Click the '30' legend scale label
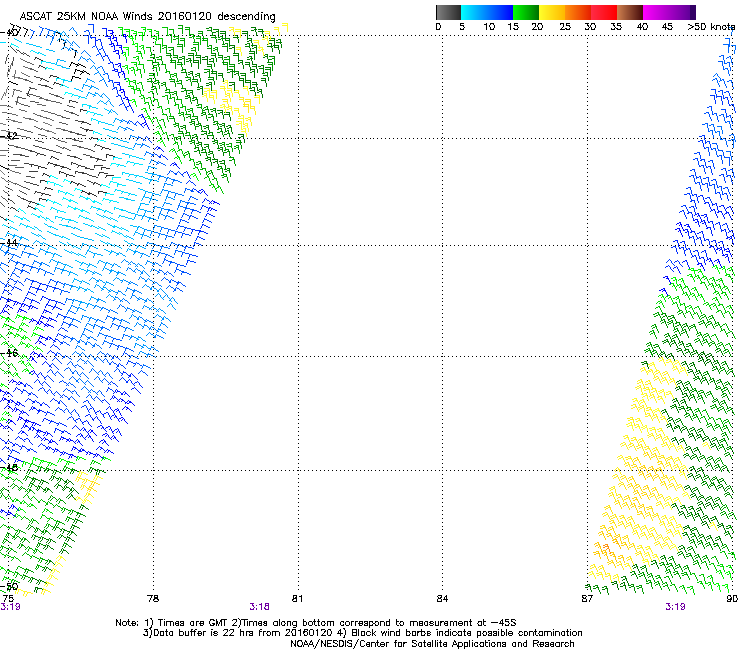740x650 pixels. (x=590, y=27)
